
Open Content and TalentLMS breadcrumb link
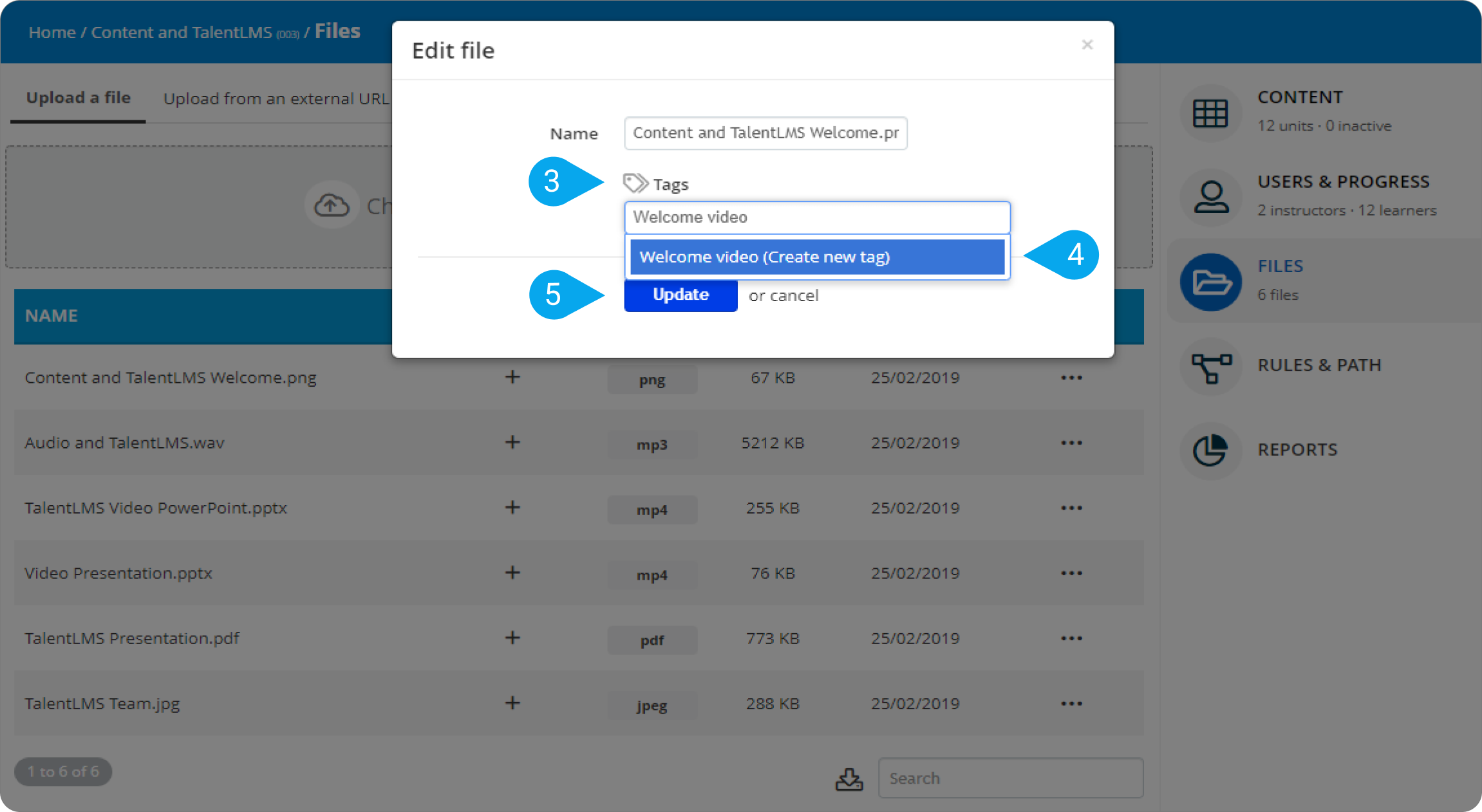tap(182, 32)
